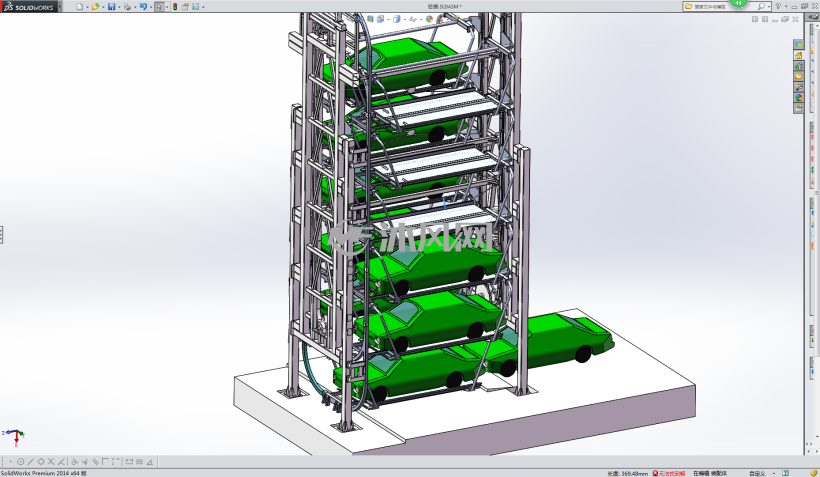Toggle the Select cursor tool
Screen dimensions: 820x477
pos(160,7)
